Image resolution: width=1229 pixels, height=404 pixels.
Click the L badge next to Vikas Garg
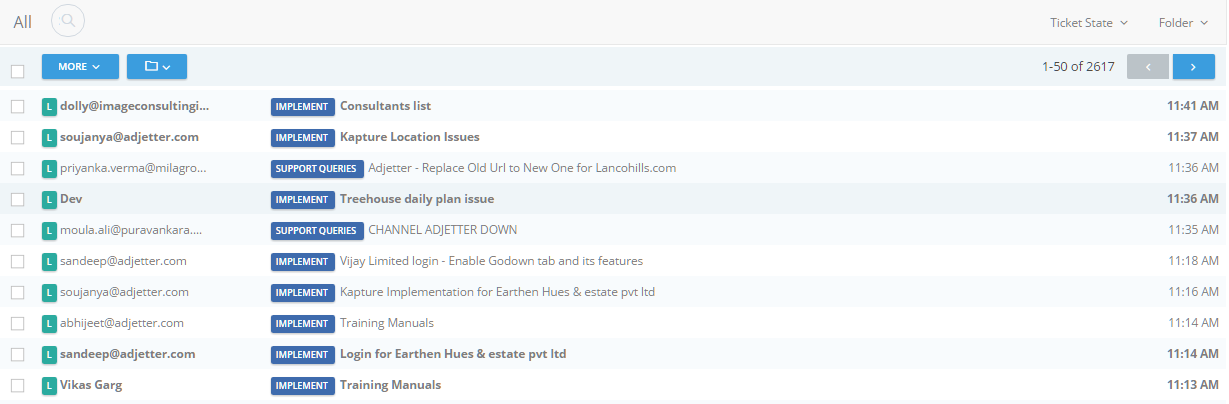coord(49,385)
